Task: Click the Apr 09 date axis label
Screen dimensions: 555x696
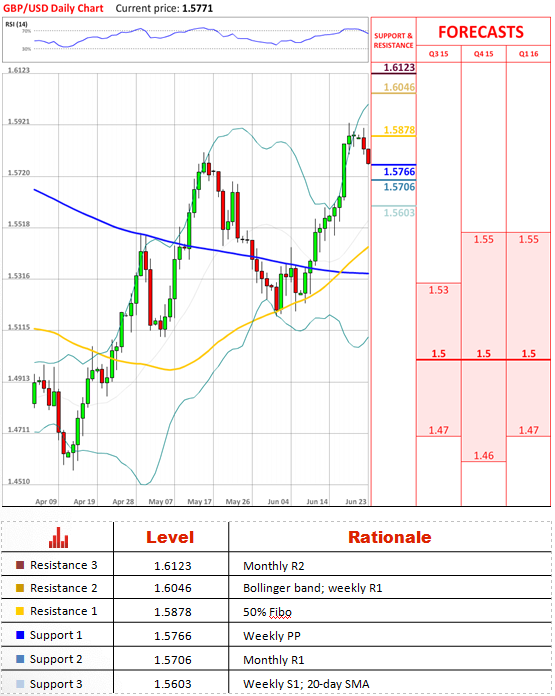Action: (46, 501)
